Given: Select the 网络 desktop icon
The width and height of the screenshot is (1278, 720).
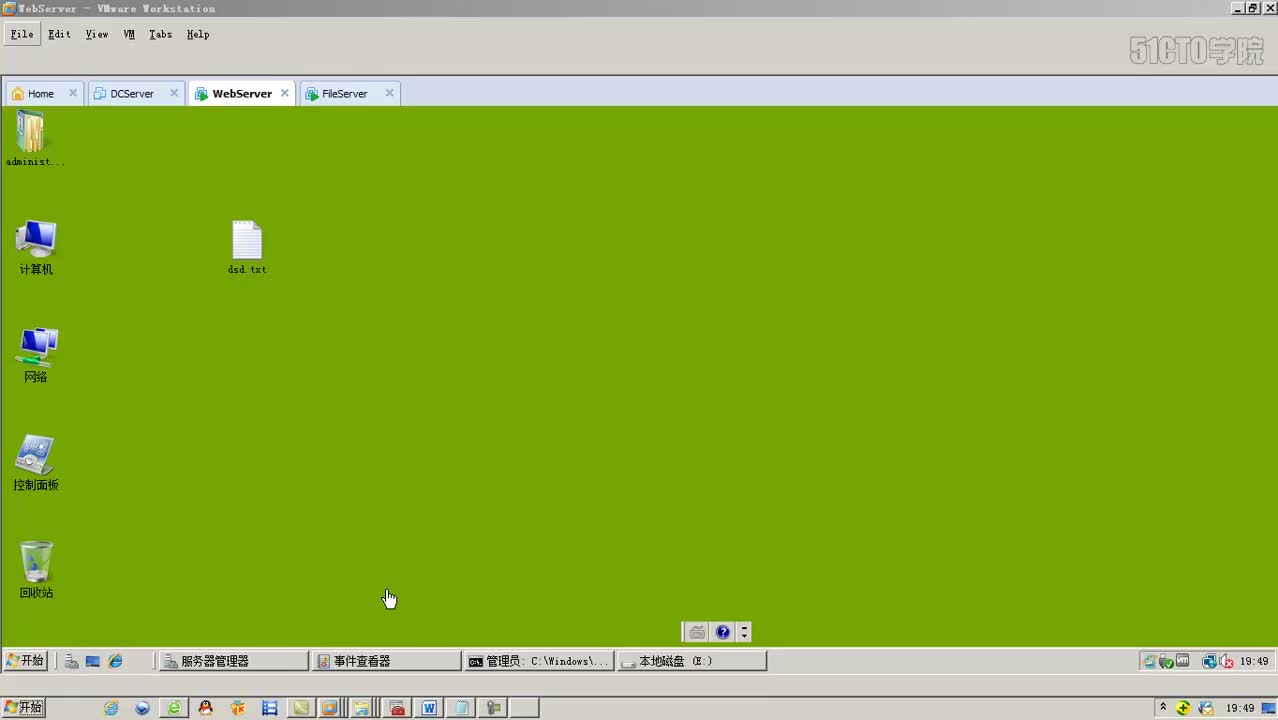Looking at the screenshot, I should point(36,356).
